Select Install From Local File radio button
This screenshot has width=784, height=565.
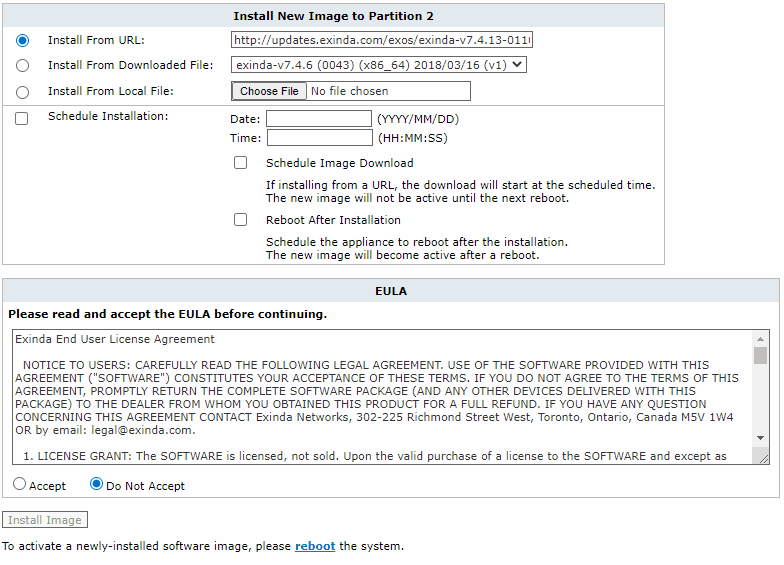point(22,92)
